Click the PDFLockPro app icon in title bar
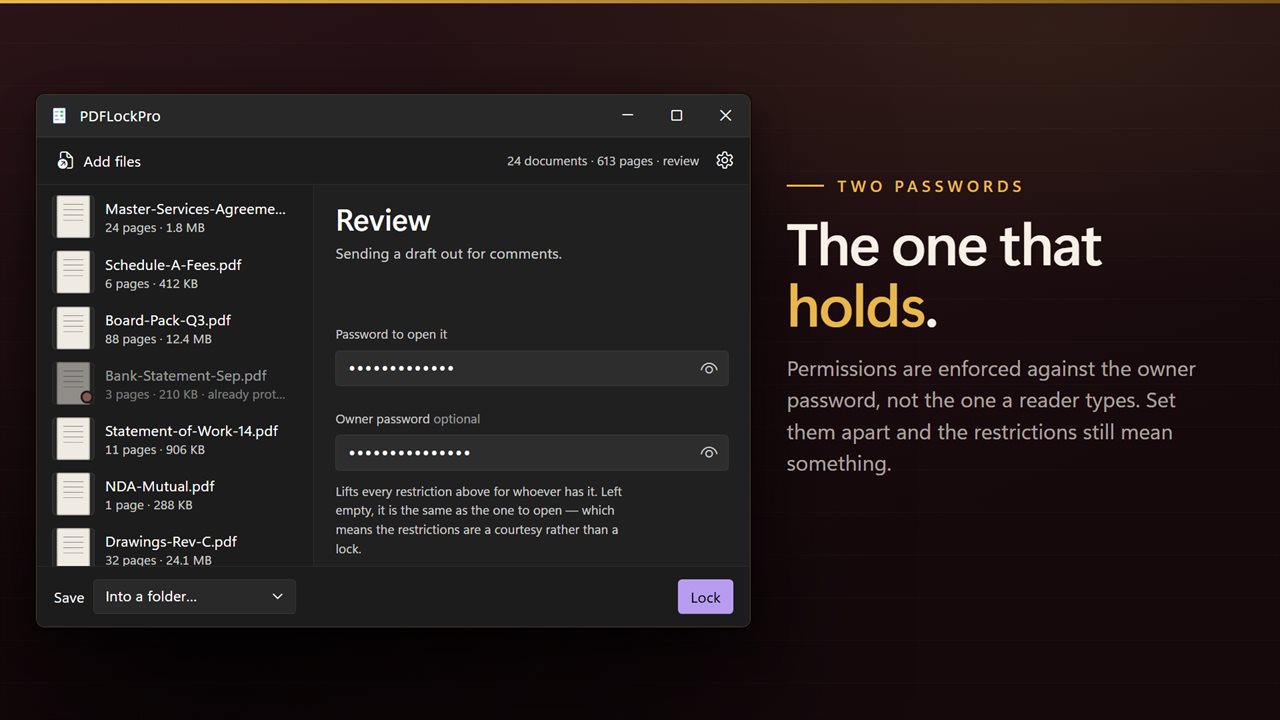The width and height of the screenshot is (1280, 720). click(x=59, y=116)
